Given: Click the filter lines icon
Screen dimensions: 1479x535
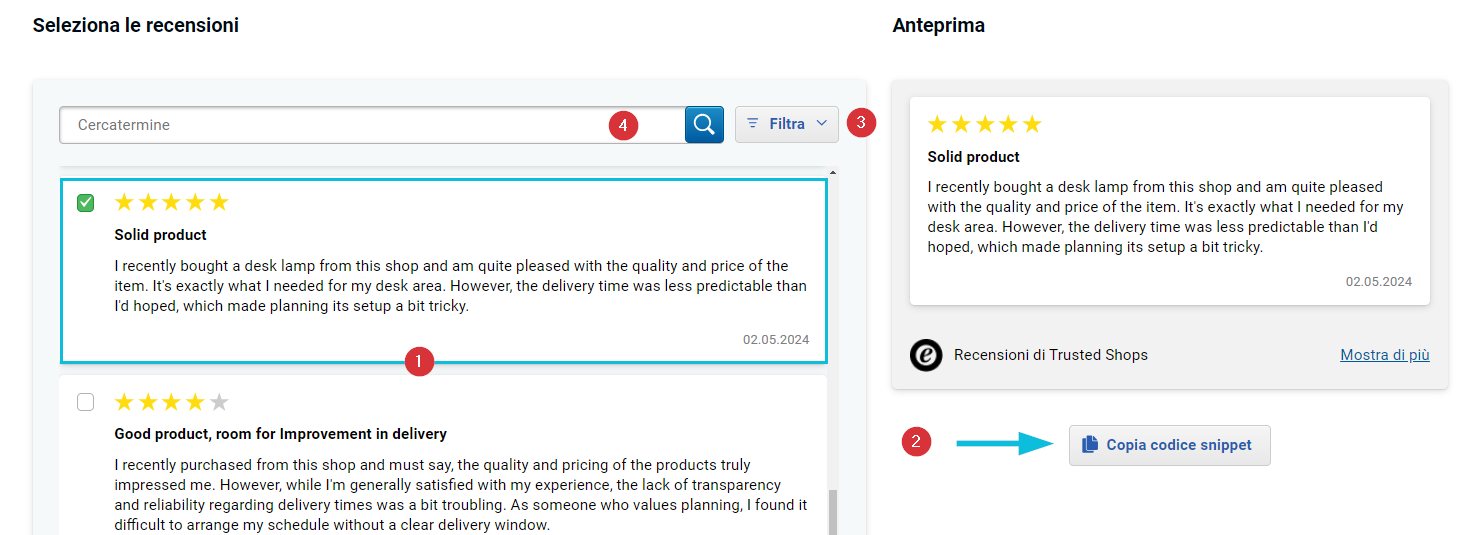Looking at the screenshot, I should pos(753,124).
